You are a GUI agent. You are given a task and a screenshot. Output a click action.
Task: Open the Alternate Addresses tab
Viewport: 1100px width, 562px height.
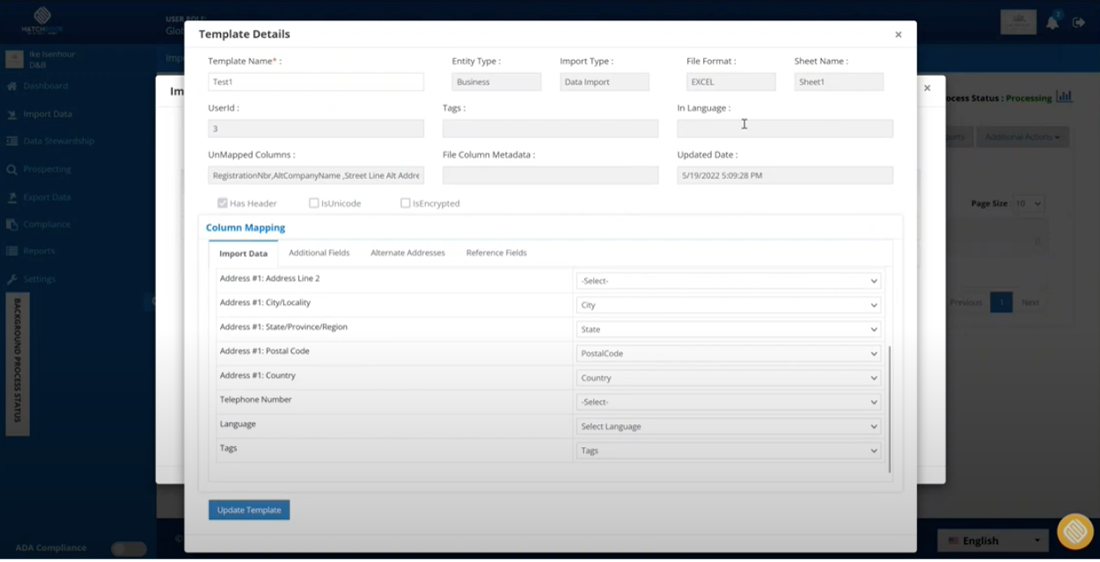tap(408, 253)
